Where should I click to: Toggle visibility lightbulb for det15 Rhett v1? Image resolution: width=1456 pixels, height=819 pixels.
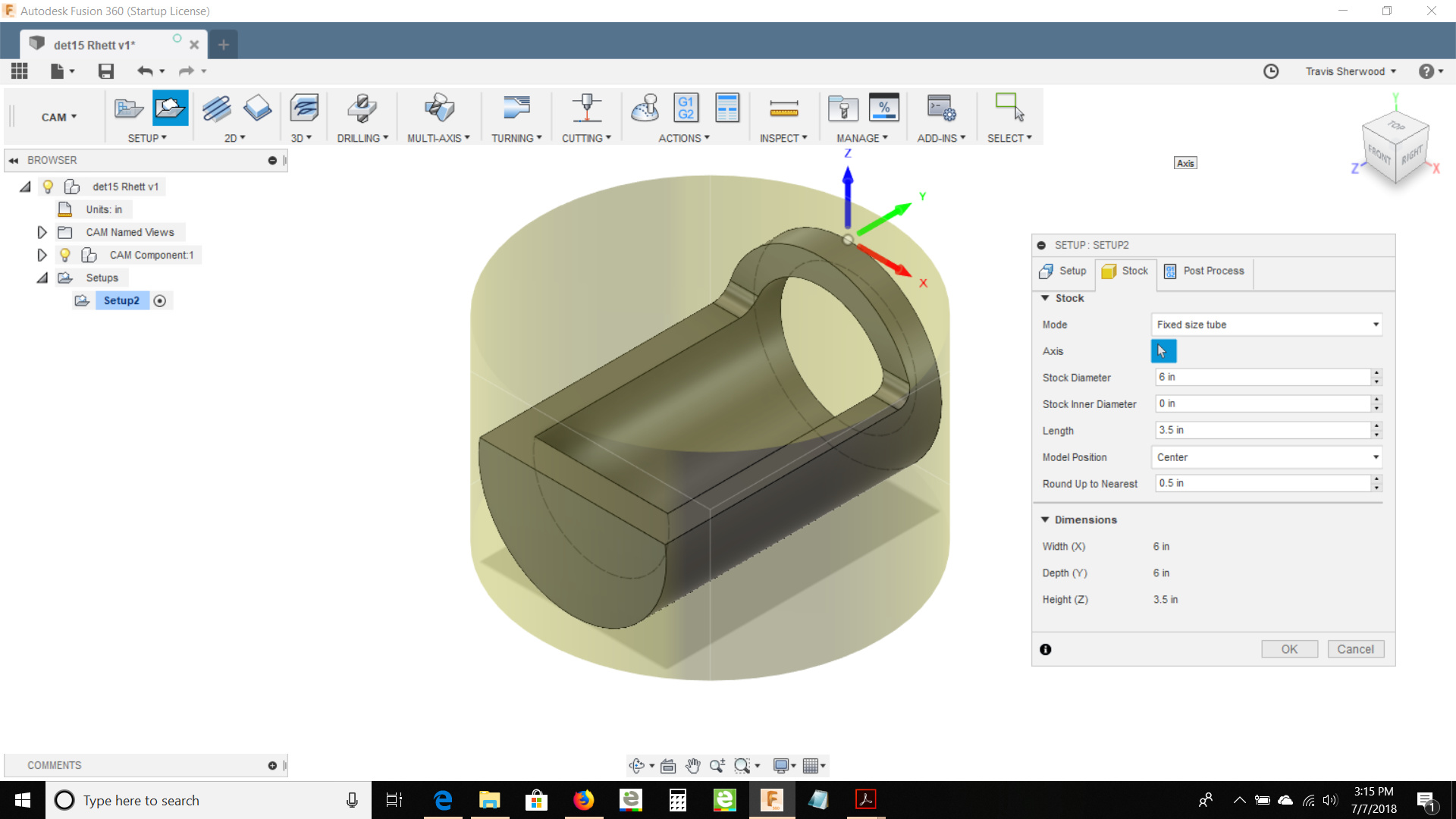[48, 187]
